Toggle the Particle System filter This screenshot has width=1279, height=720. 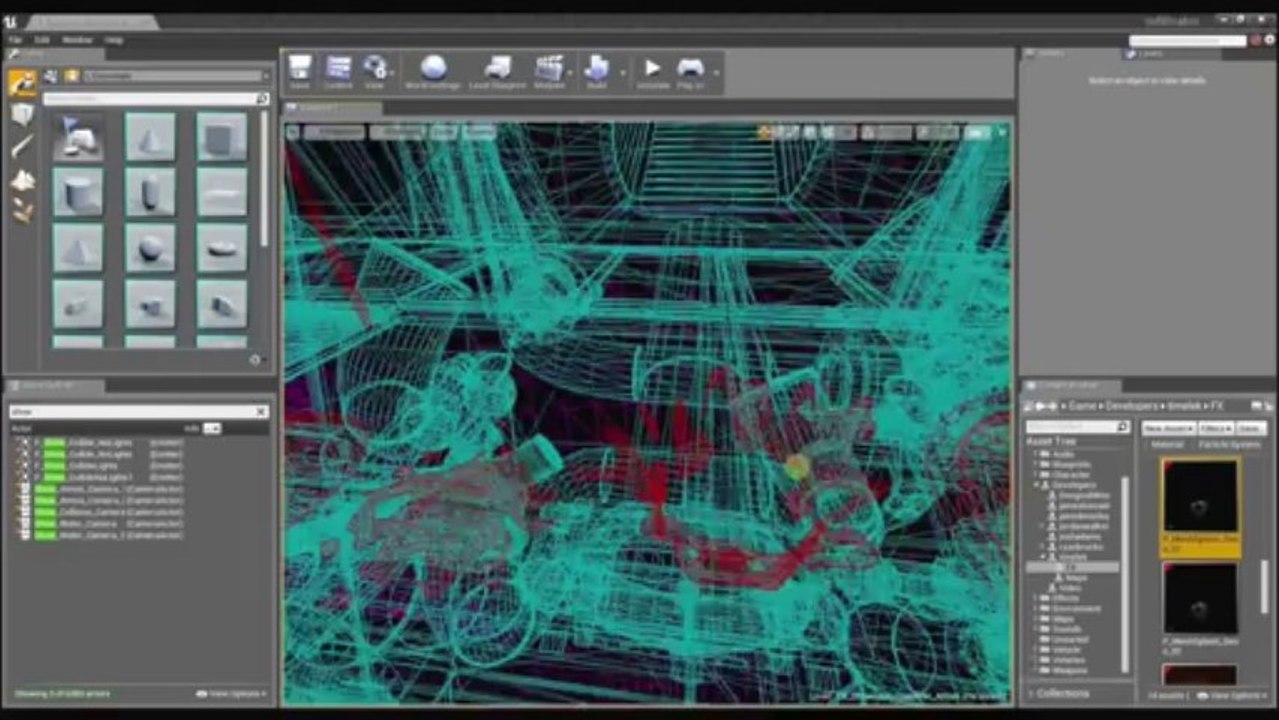click(1229, 445)
